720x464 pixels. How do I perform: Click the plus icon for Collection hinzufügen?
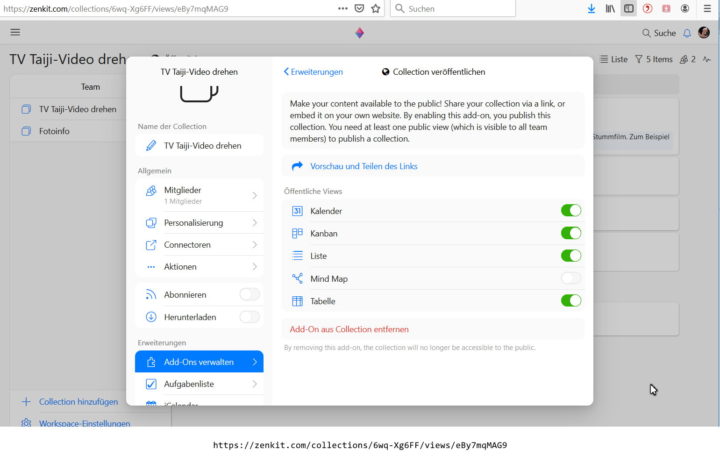pos(26,402)
